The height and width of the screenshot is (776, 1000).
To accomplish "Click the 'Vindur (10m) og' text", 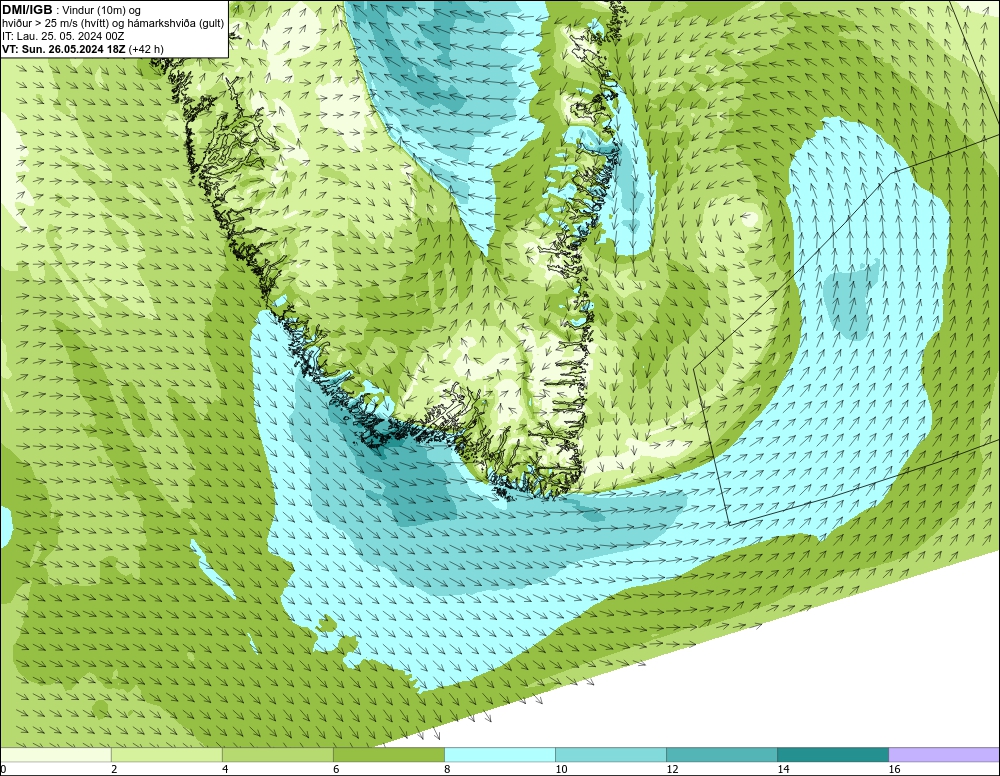I will (x=101, y=11).
